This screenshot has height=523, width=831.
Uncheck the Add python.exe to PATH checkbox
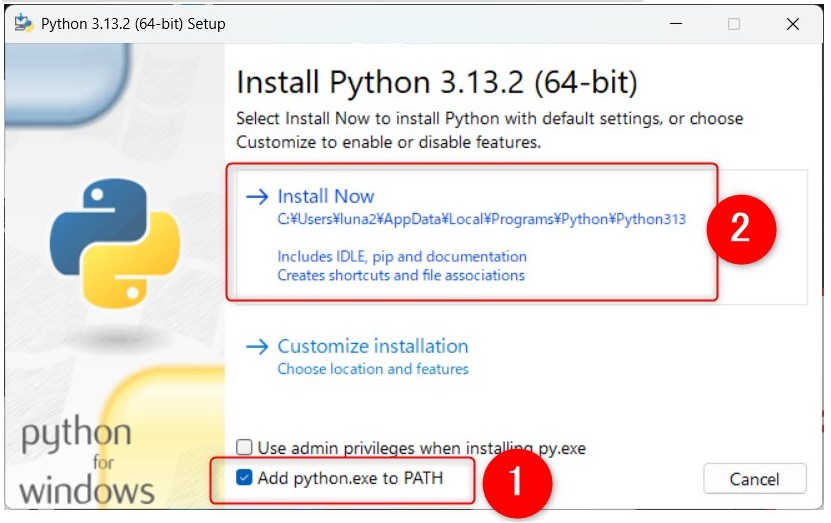click(x=244, y=477)
